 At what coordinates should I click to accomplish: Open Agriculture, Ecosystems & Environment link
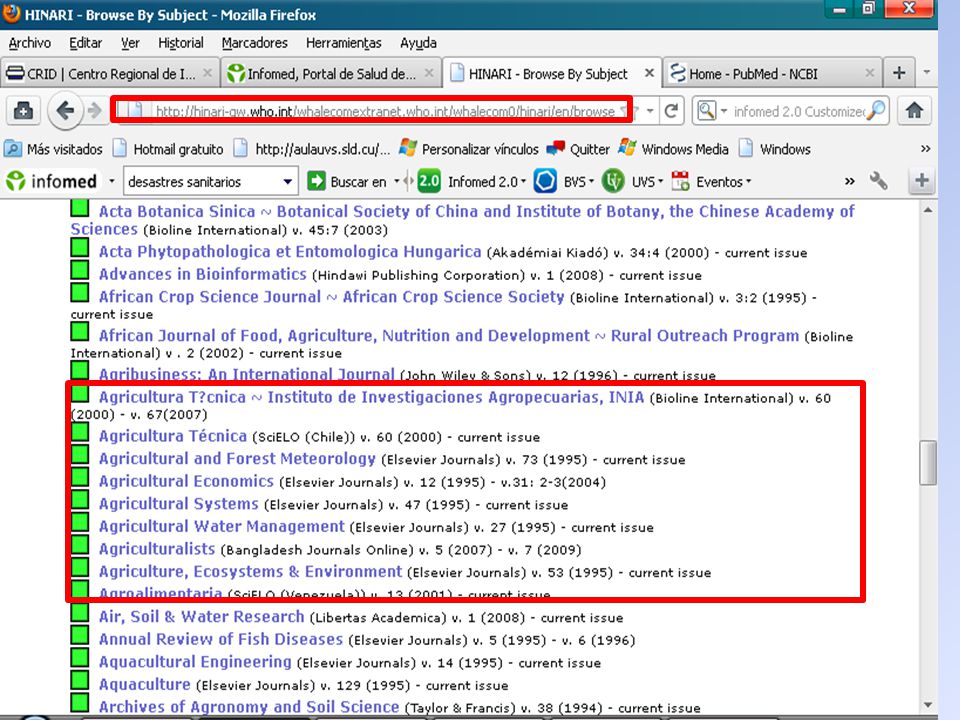pos(250,572)
